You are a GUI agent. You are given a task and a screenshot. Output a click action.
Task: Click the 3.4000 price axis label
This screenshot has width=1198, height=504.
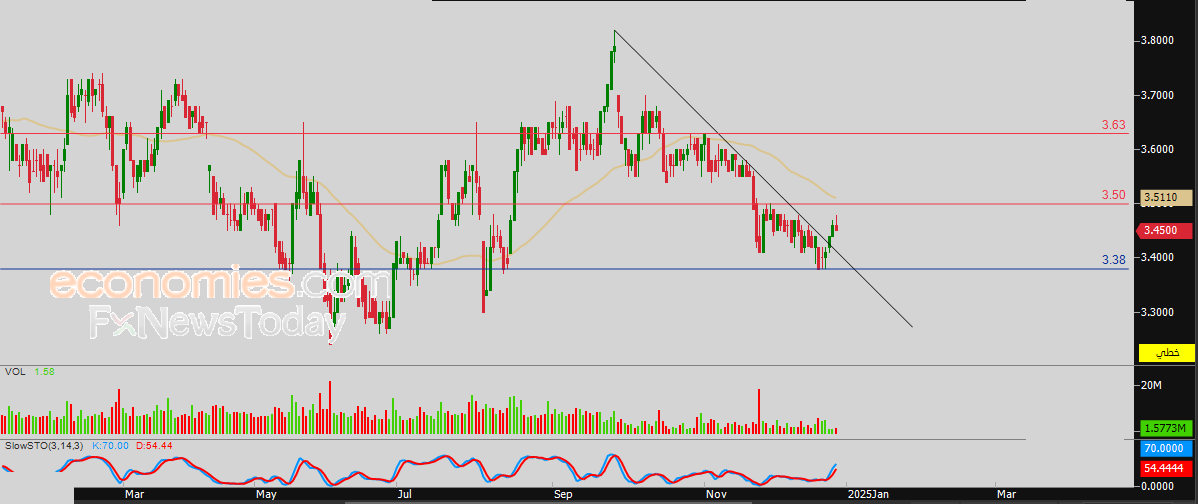(x=1157, y=257)
